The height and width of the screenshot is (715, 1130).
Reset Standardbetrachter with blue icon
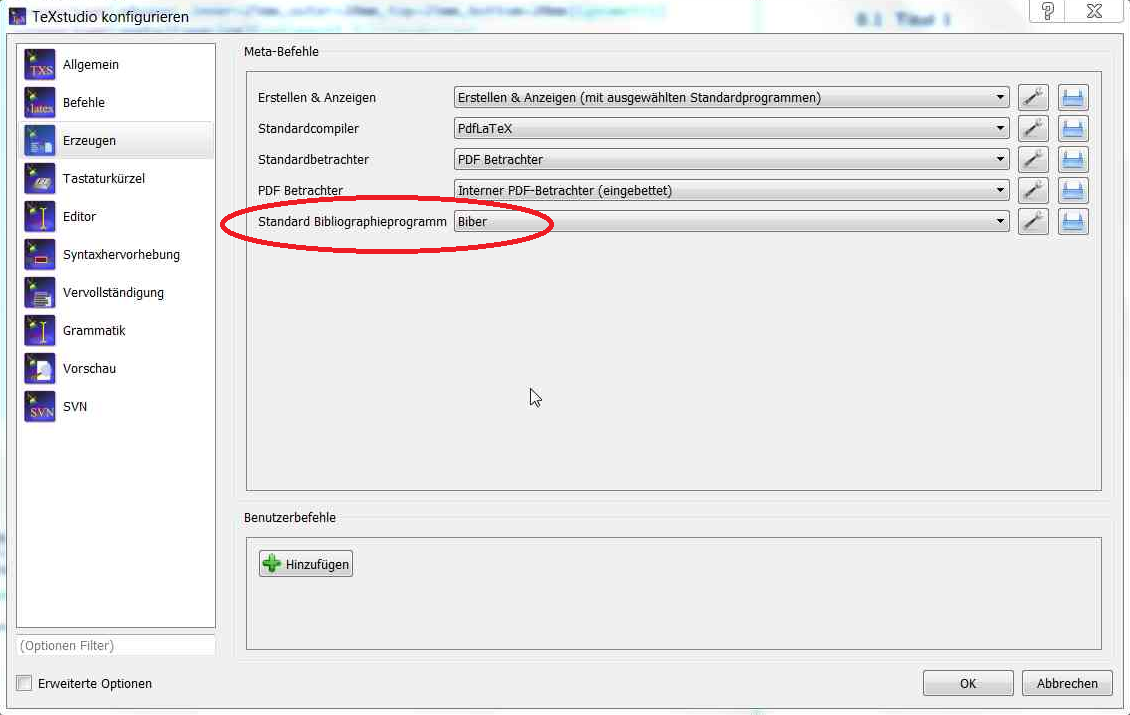[x=1073, y=159]
